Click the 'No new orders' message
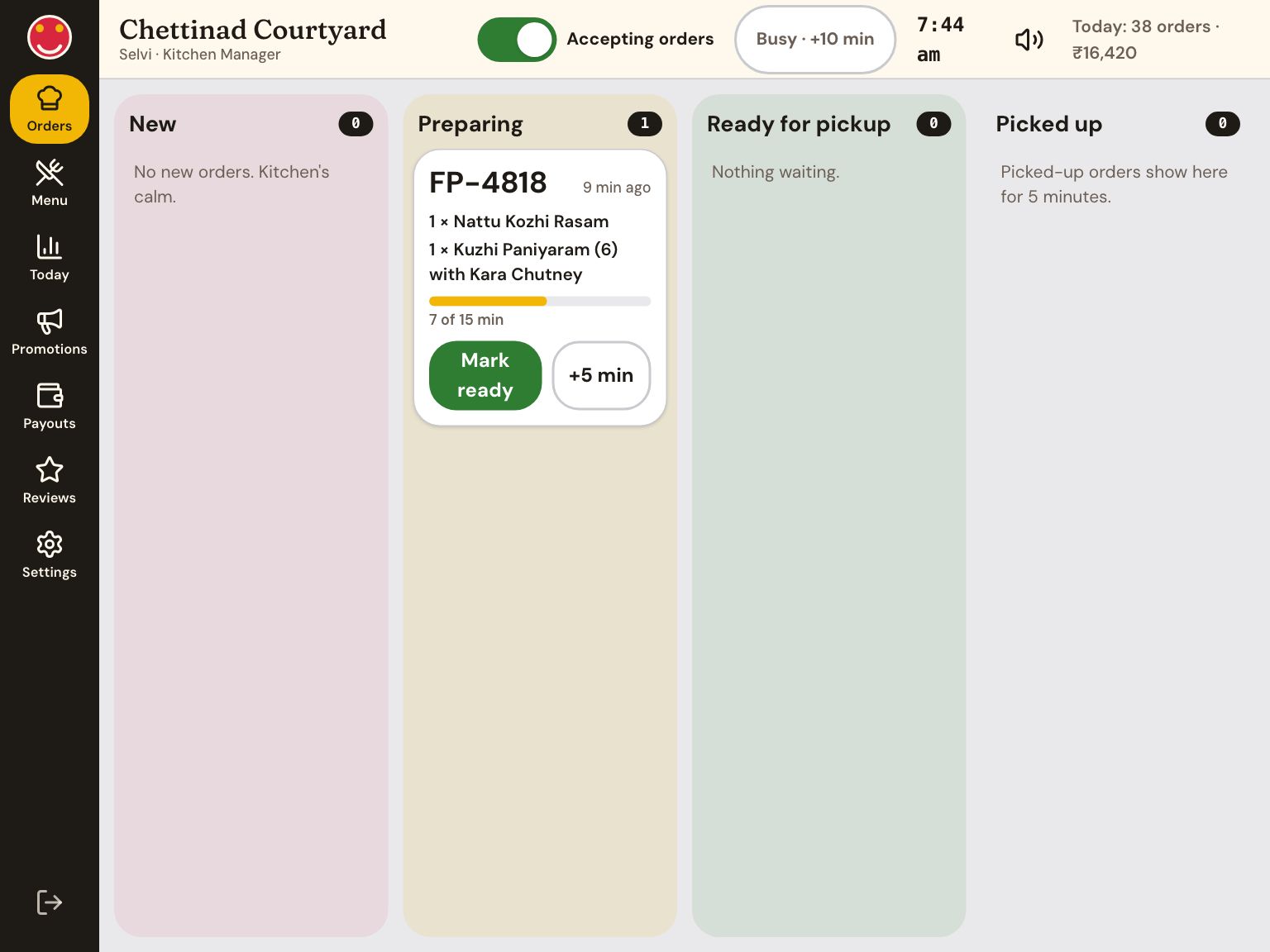Screen dimensions: 1270x952 [232, 184]
